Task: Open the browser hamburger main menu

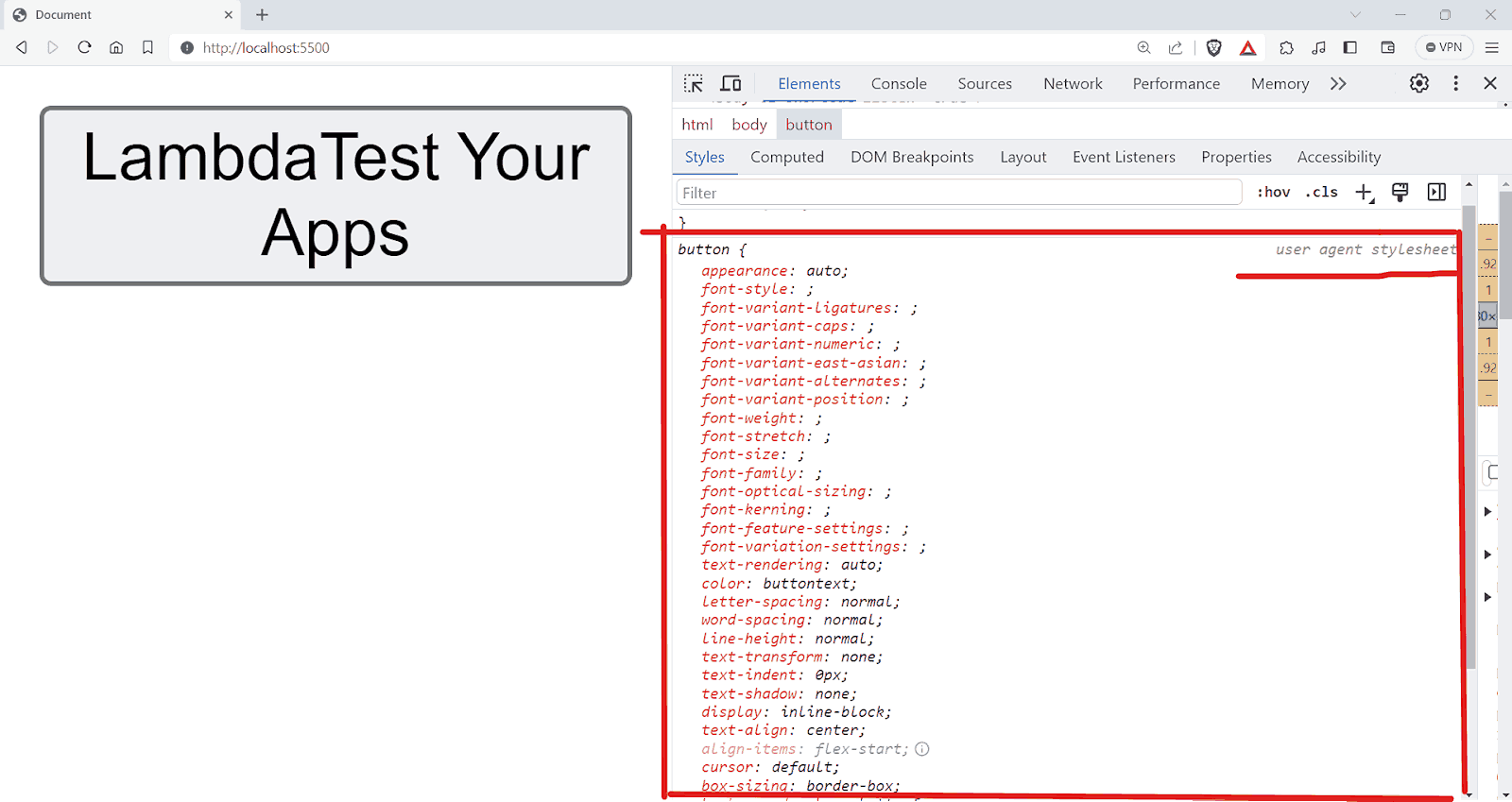Action: [1492, 47]
